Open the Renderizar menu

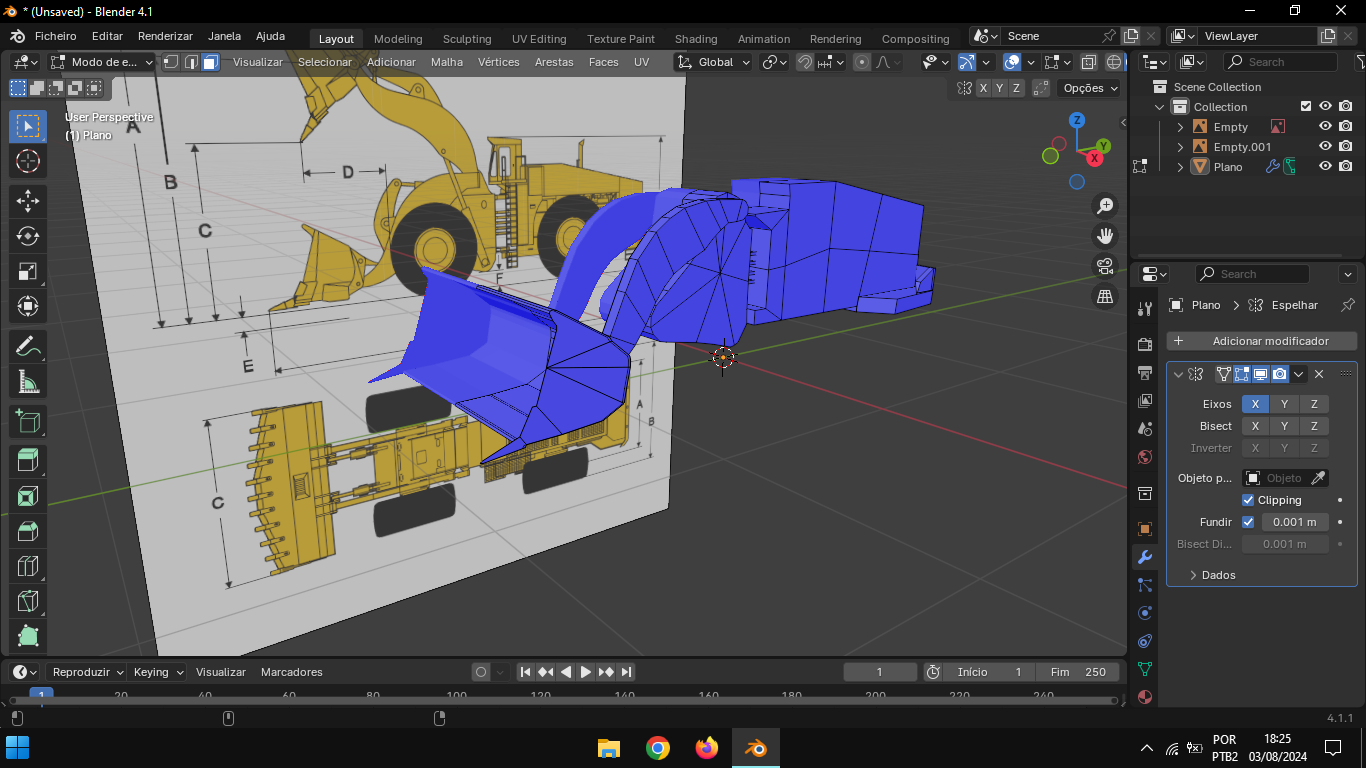[x=165, y=36]
